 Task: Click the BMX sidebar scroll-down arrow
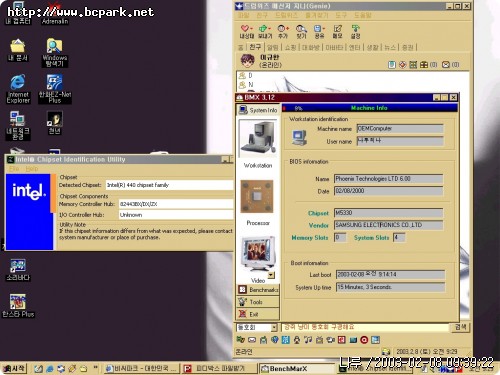pyautogui.click(x=271, y=275)
